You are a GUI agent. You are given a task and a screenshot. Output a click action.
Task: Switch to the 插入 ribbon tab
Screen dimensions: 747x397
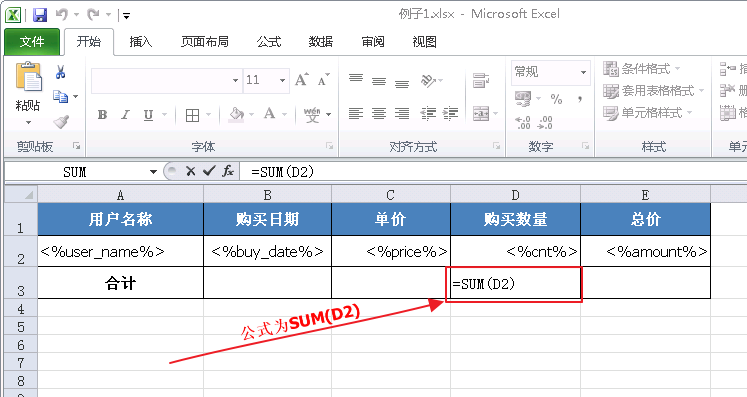pos(141,42)
